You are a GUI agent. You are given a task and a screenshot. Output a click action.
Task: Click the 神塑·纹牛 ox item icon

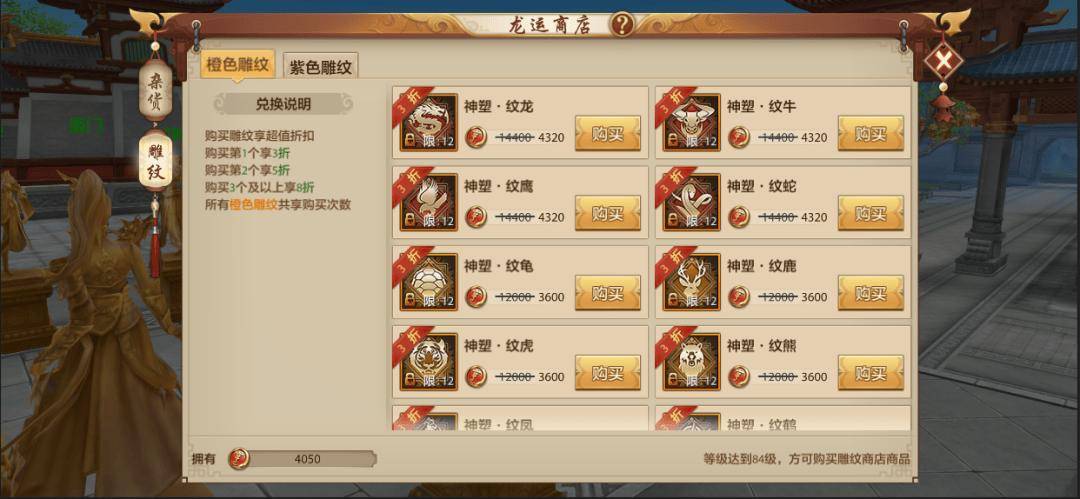[692, 122]
